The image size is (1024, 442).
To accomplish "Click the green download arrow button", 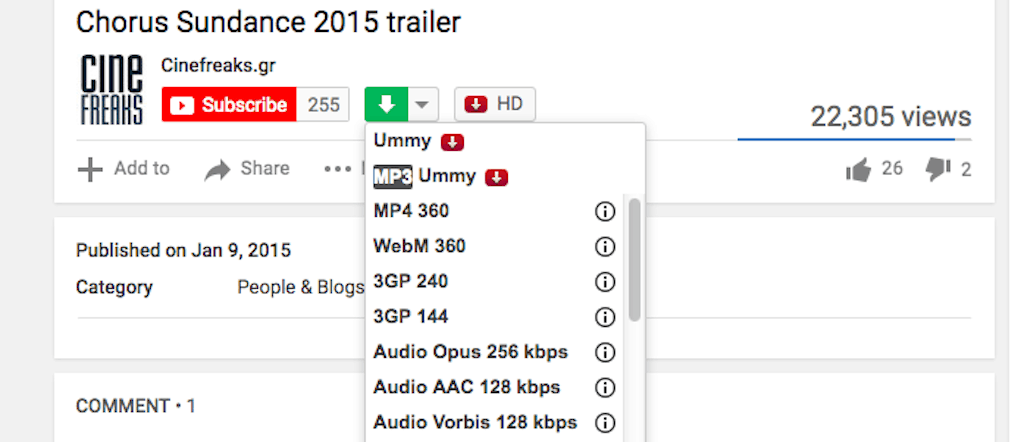I will click(x=387, y=104).
